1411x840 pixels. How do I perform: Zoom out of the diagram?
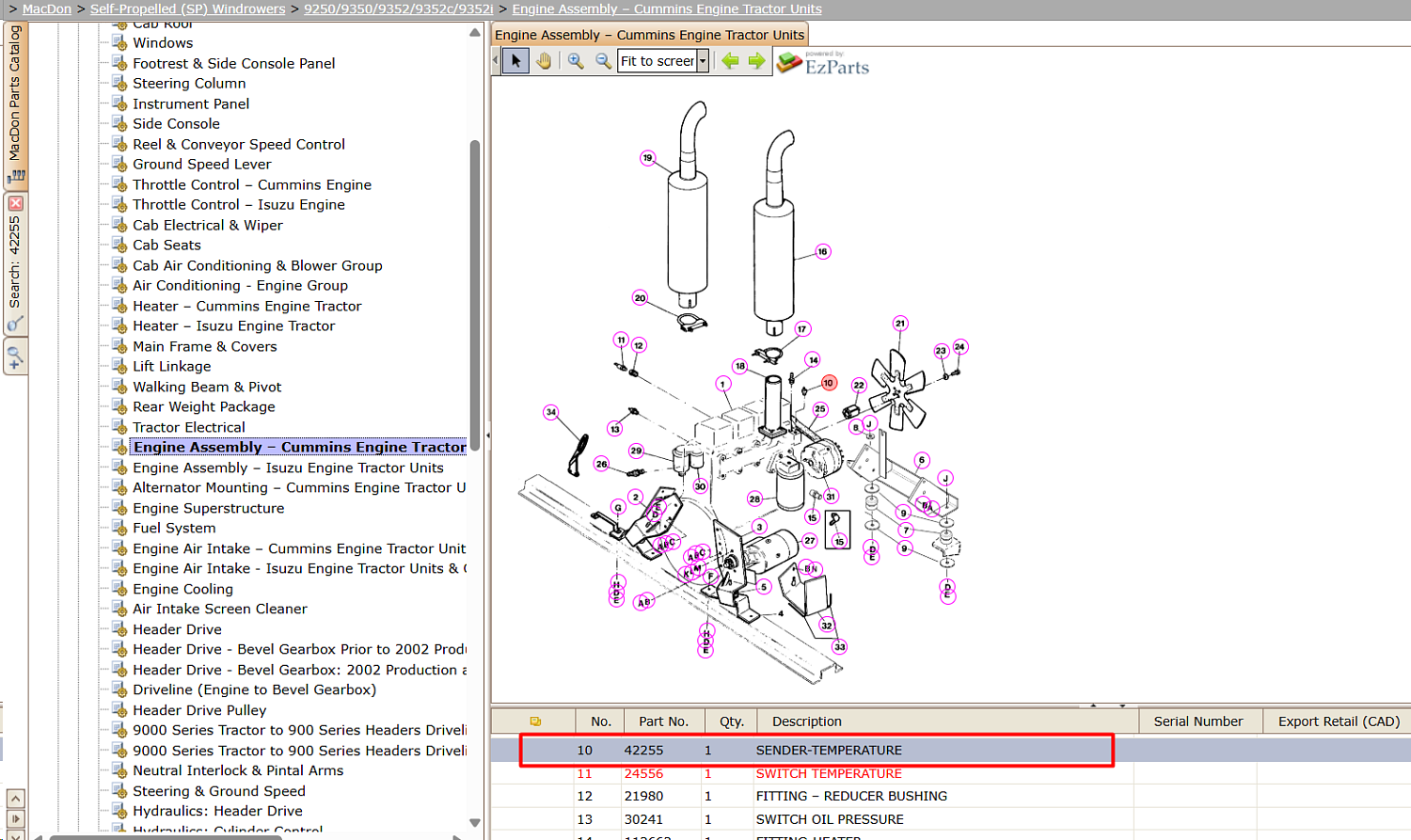pos(603,61)
